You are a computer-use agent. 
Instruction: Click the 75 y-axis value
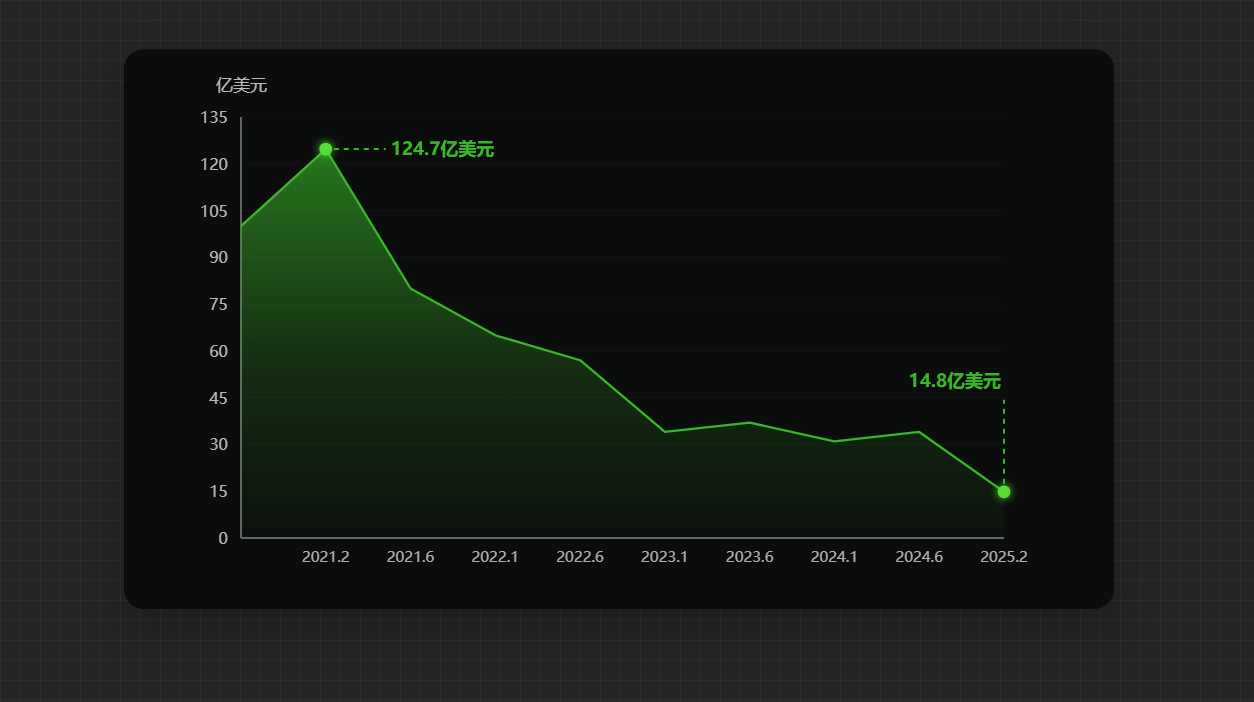coord(219,304)
